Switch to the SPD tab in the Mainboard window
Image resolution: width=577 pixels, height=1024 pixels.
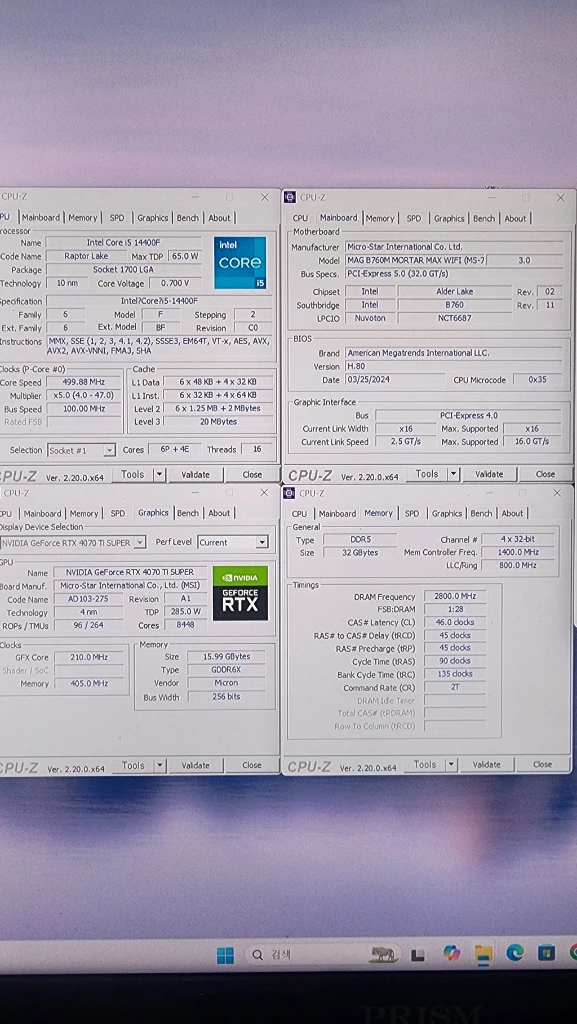click(x=414, y=218)
